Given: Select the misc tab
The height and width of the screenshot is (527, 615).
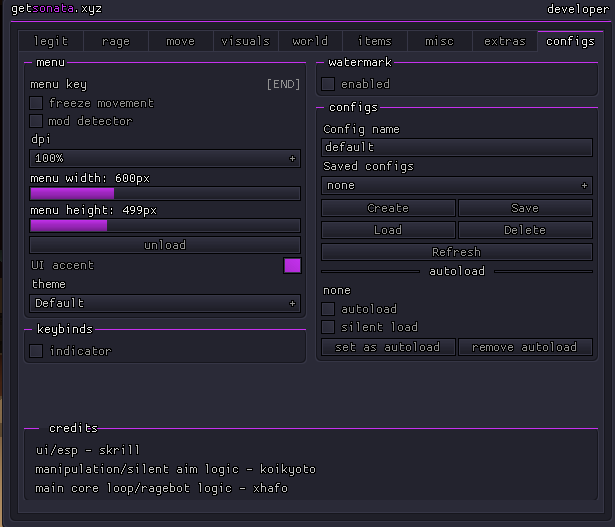Looking at the screenshot, I should [440, 41].
